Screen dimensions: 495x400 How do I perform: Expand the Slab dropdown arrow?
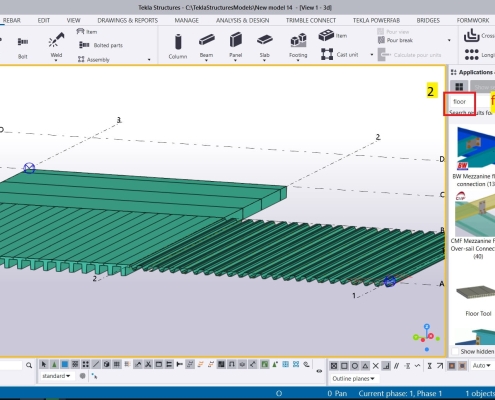coord(264,61)
